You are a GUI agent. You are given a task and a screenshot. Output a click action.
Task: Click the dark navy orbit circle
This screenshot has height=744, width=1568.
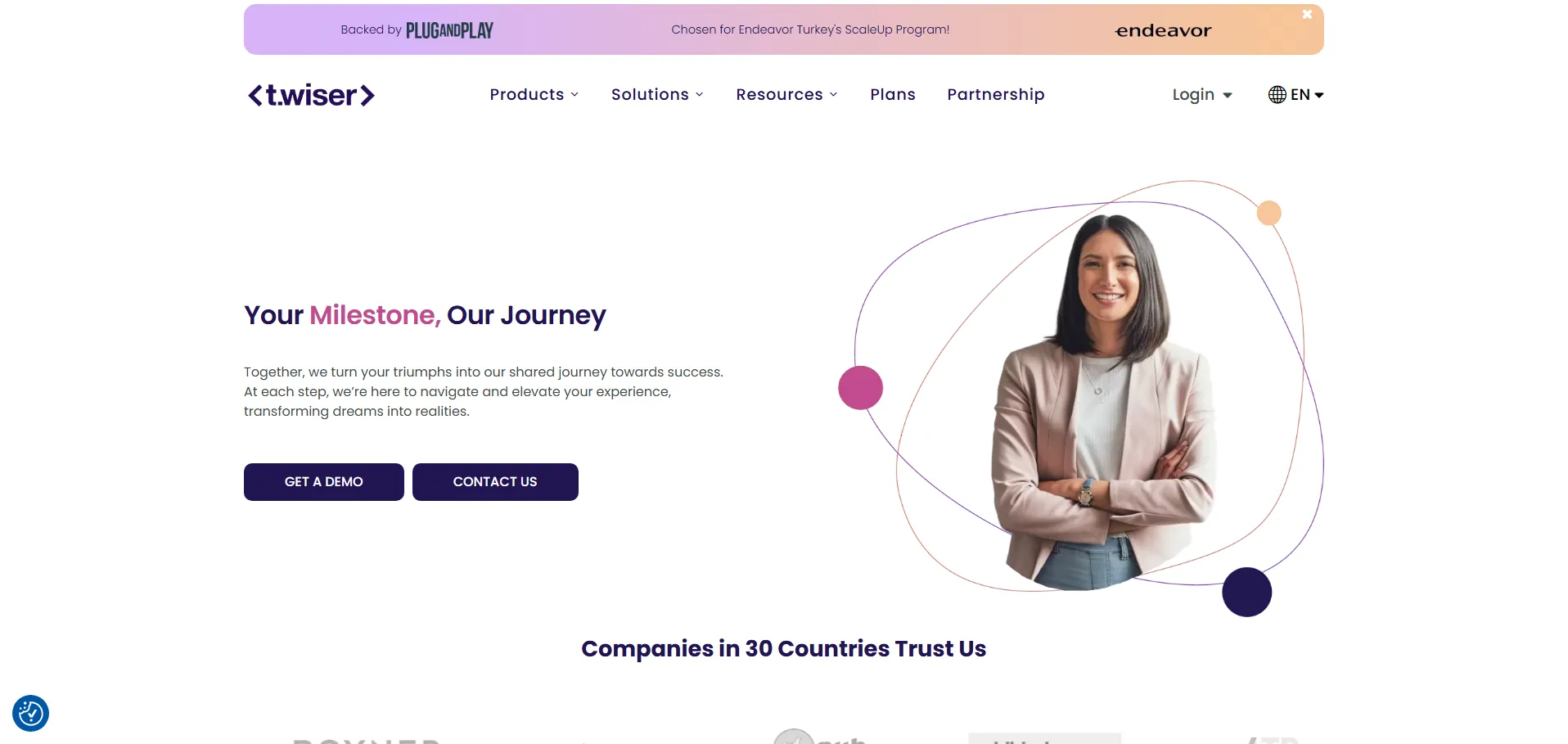(x=1246, y=592)
